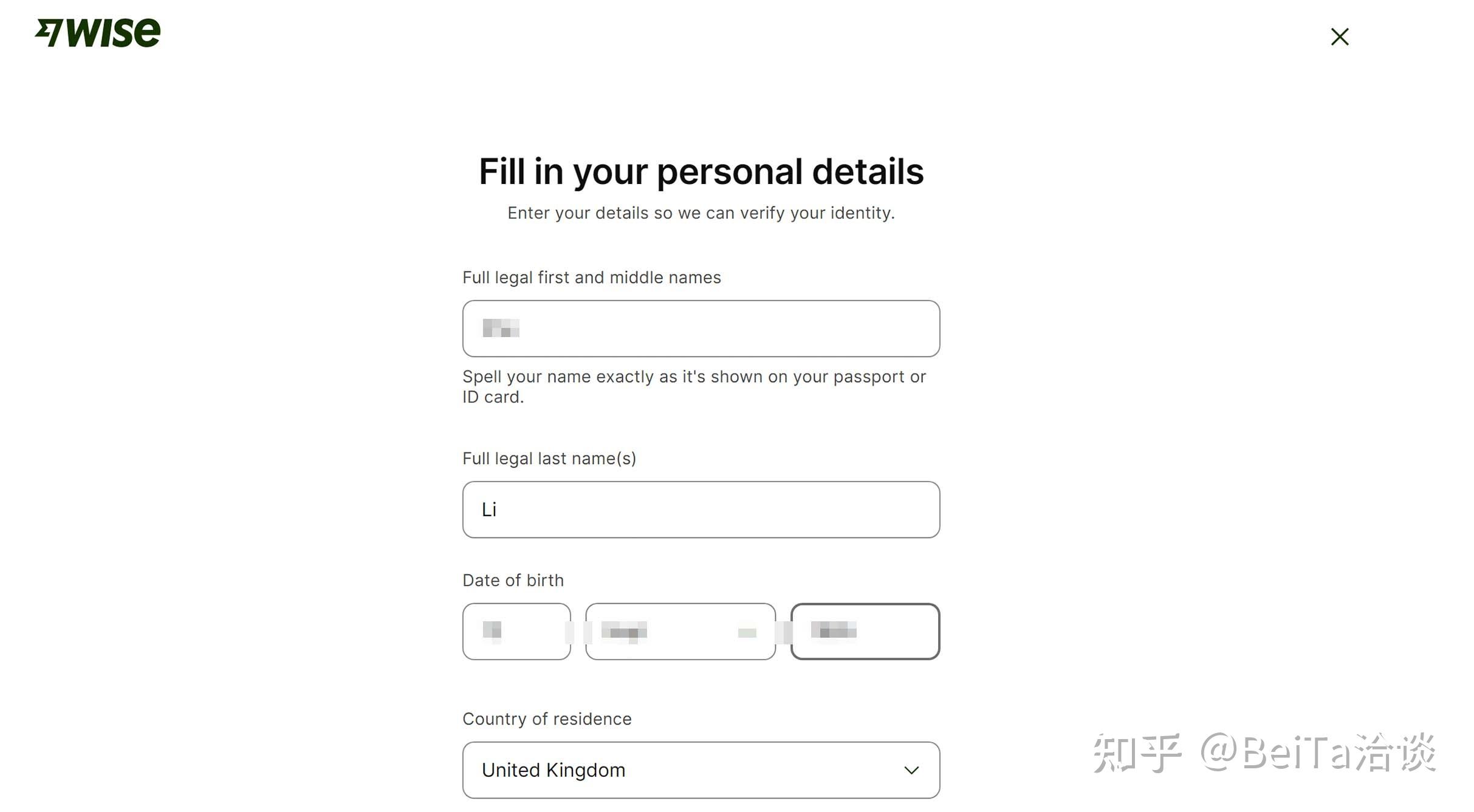
Task: Click the 'Country of residence' label
Action: (x=547, y=719)
